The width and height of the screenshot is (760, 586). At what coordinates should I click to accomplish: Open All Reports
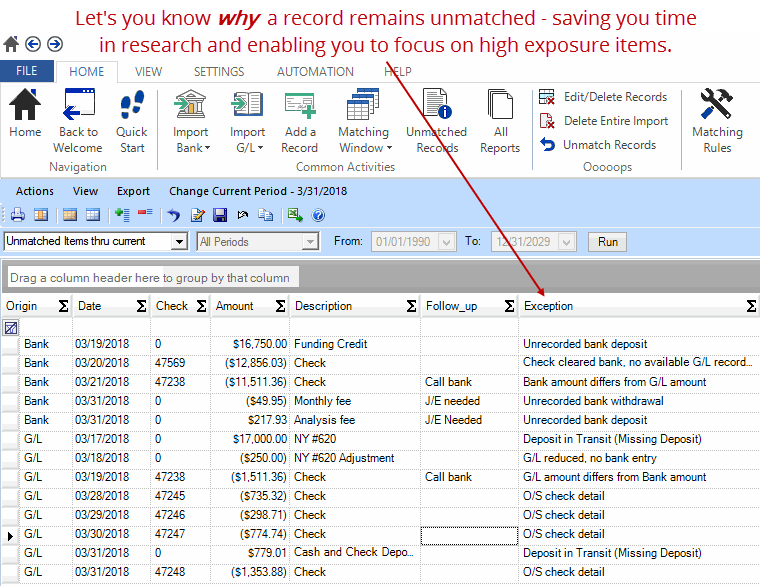tap(500, 121)
